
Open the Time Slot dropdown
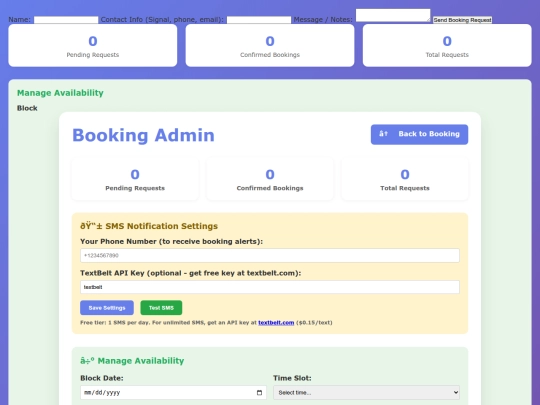[x=366, y=393]
